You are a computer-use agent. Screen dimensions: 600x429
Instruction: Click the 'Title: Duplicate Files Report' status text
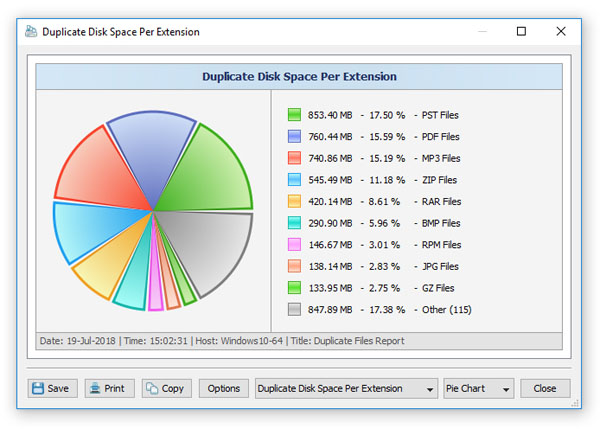(347, 341)
